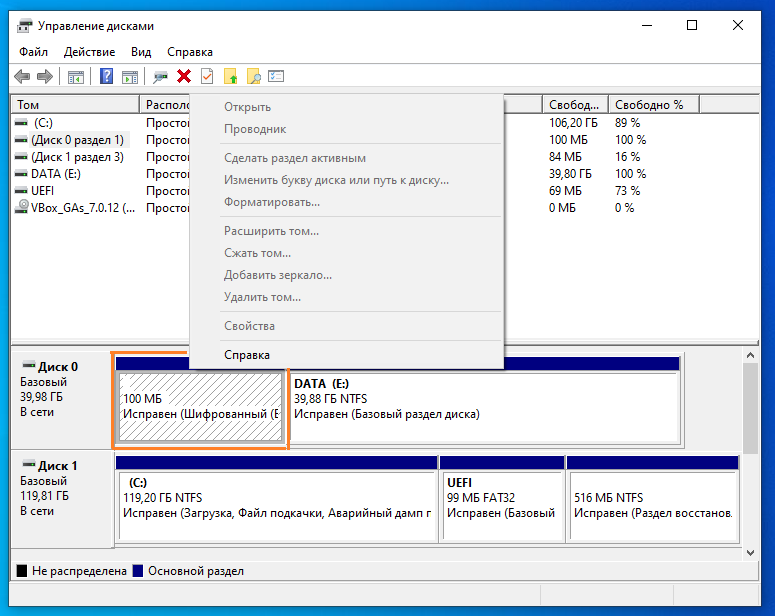
Task: Click Расширить том... in context menu
Action: click(x=346, y=231)
